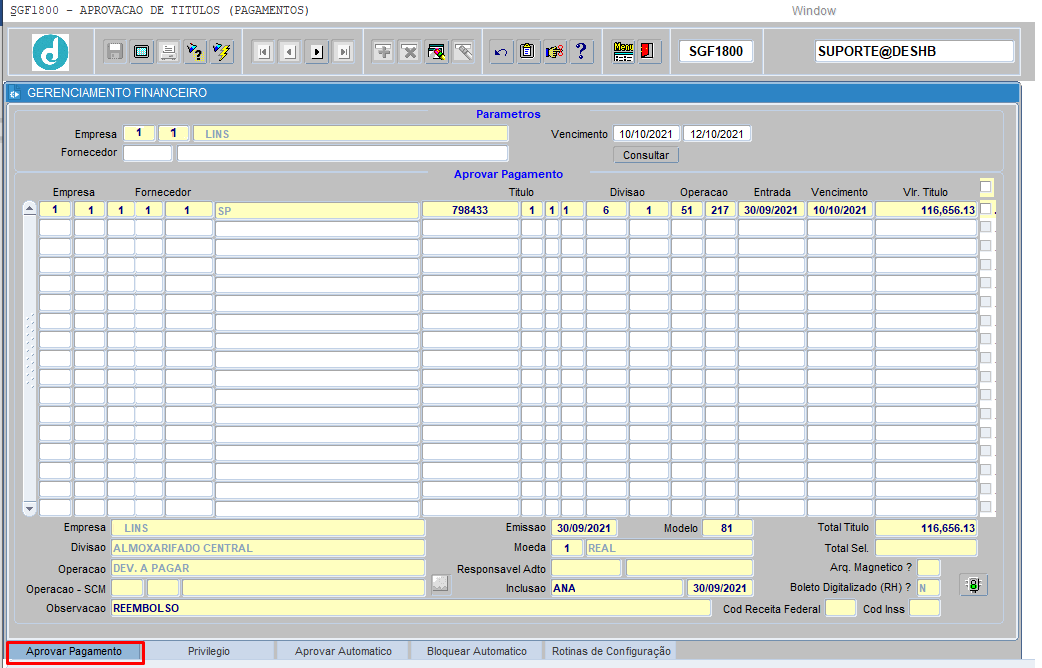Click the Menu toolbar icon
Screen dimensions: 1042x668
[623, 52]
